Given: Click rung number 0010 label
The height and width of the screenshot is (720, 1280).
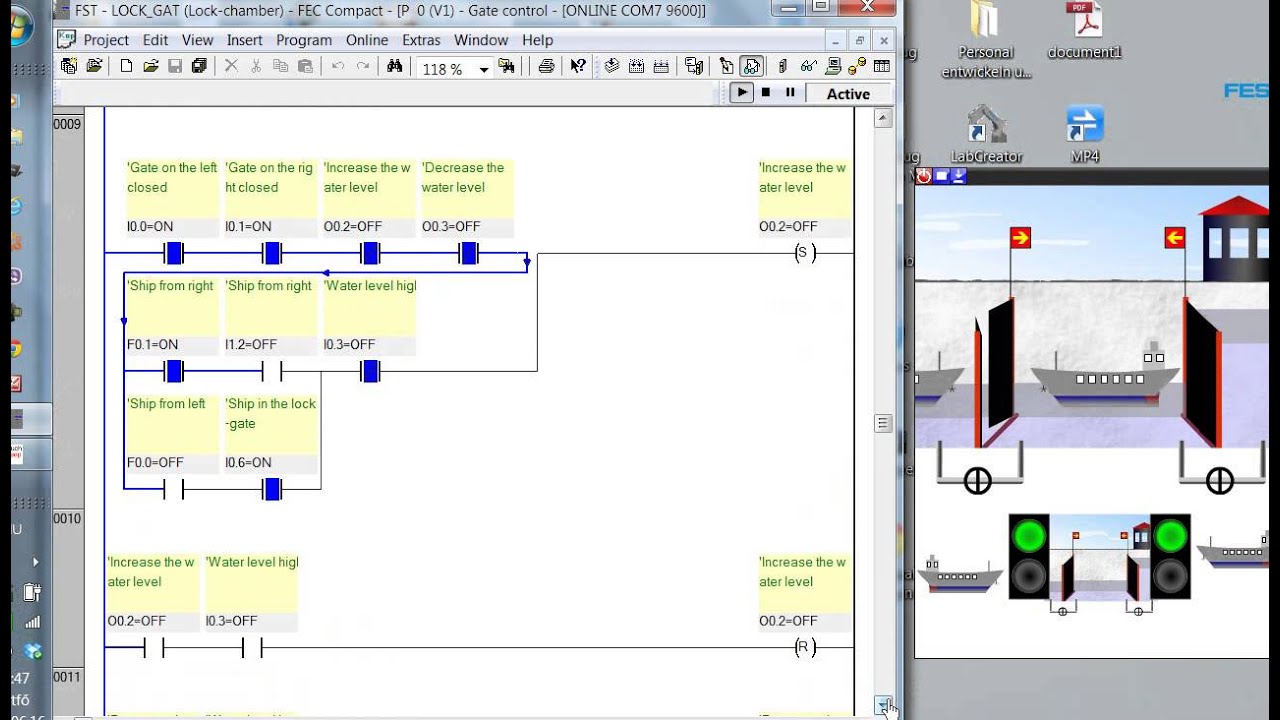Looking at the screenshot, I should pos(67,518).
